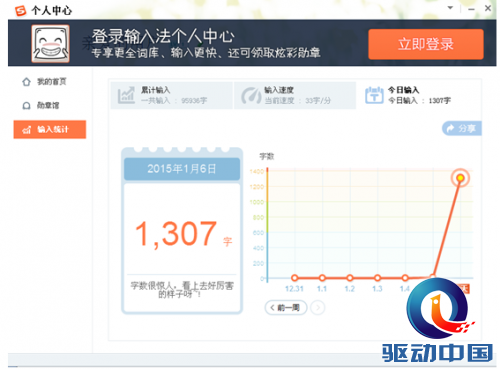
Task: Select 输入统计 in the sidebar
Action: pos(50,129)
